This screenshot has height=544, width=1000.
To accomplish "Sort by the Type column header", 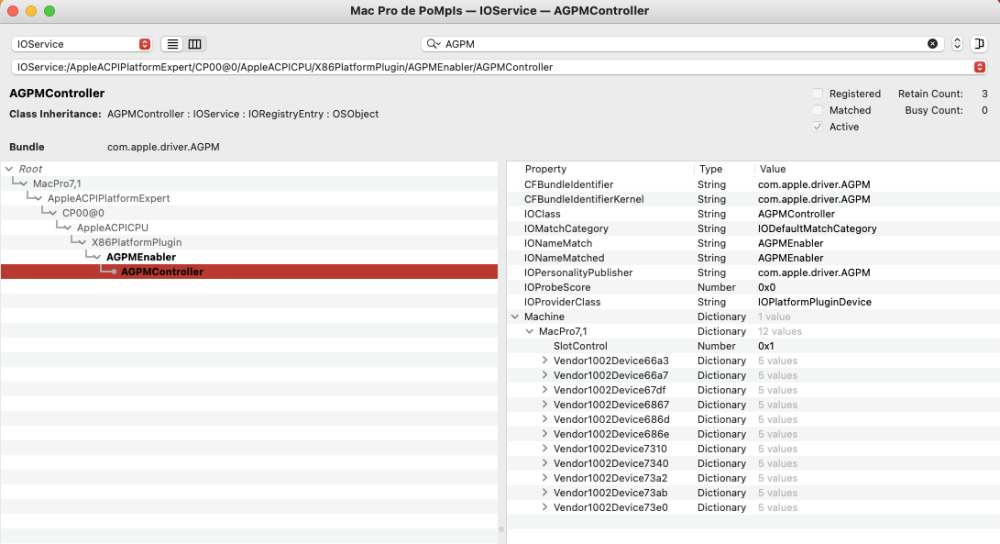I will [710, 169].
